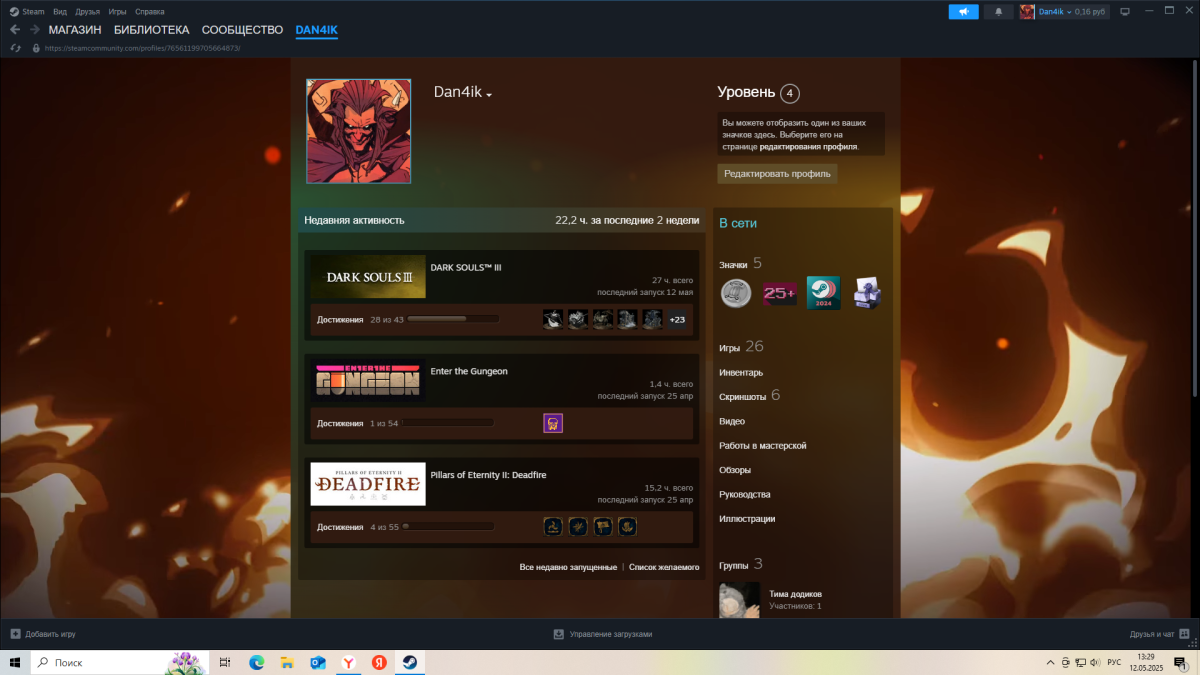Open File Explorer from the taskbar

click(x=287, y=662)
